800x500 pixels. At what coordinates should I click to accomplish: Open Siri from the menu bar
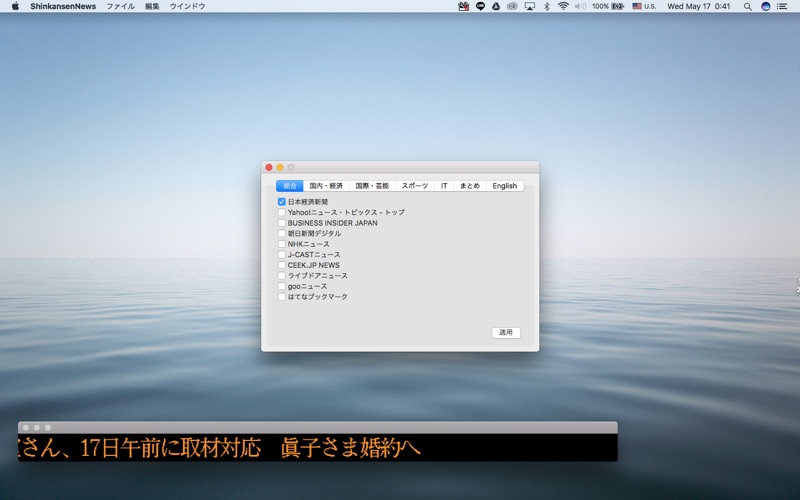[765, 6]
